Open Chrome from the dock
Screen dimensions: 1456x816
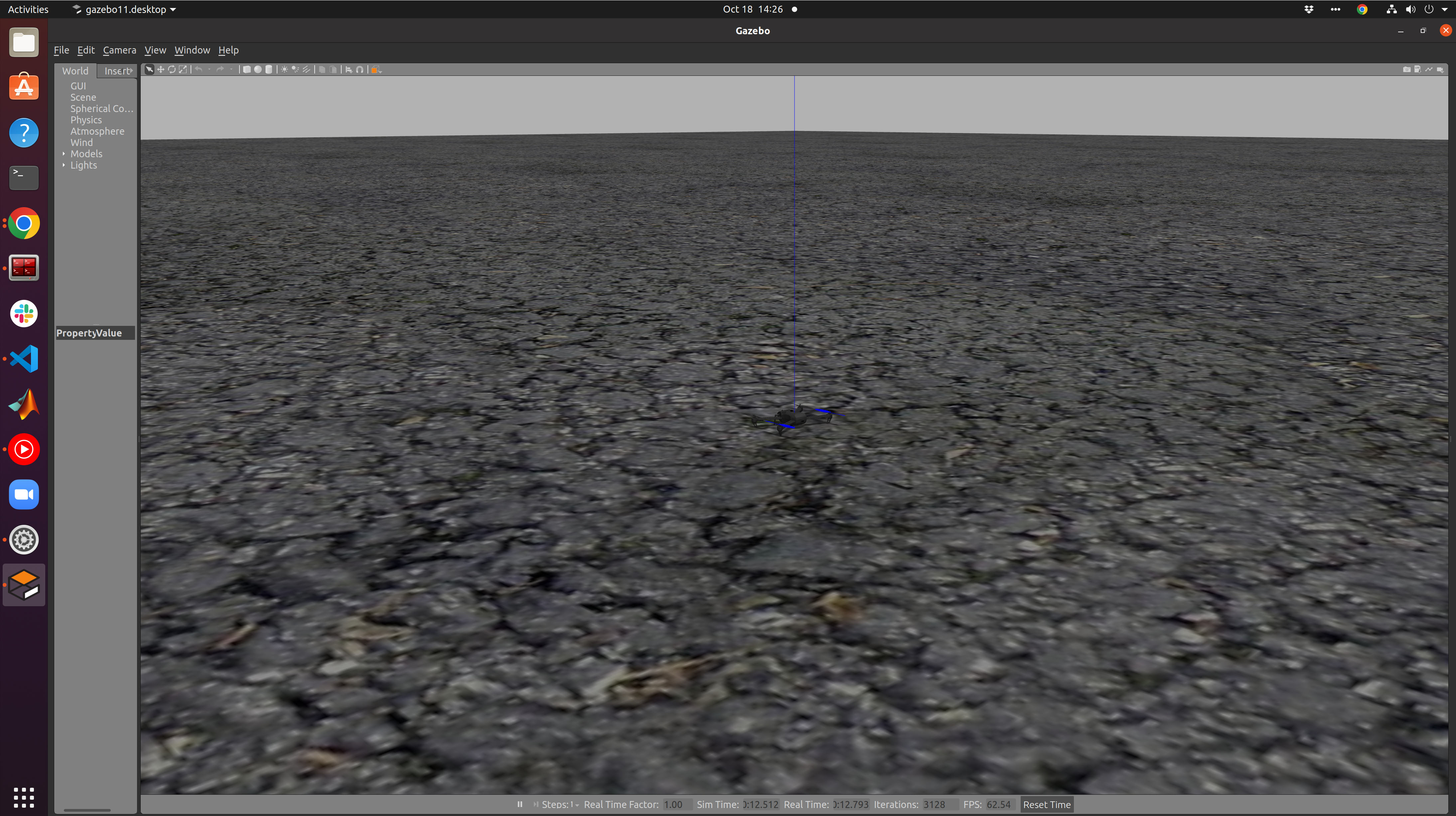pos(23,223)
